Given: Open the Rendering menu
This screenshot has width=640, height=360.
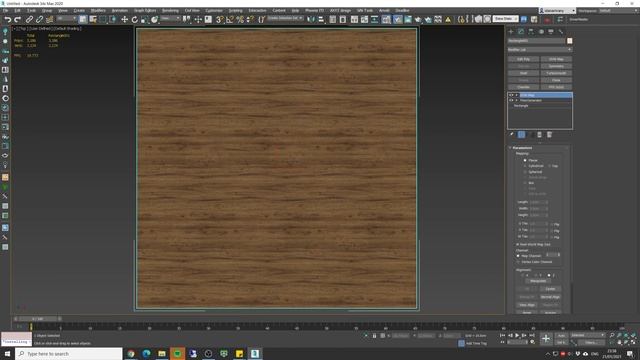Looking at the screenshot, I should 170,11.
